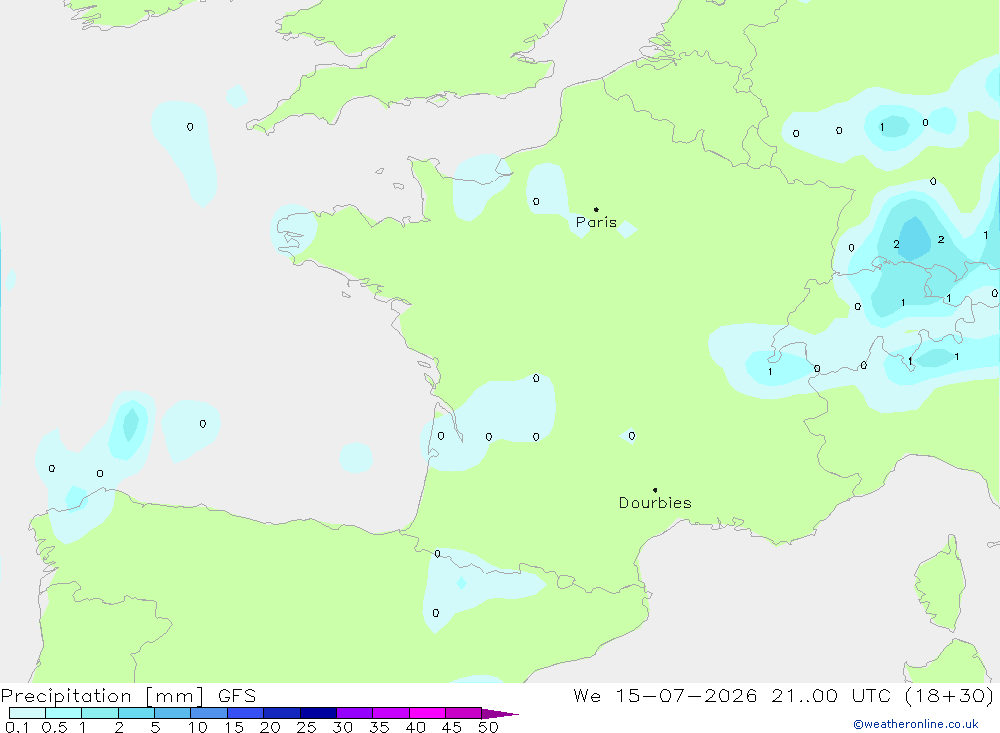
Task: Click the 'We' weekday abbreviation
Action: tap(587, 696)
